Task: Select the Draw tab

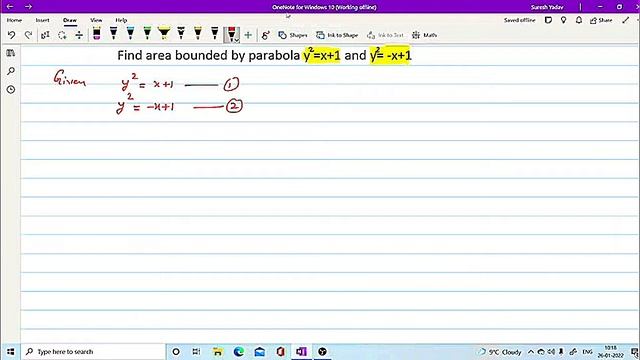Action: pos(70,20)
